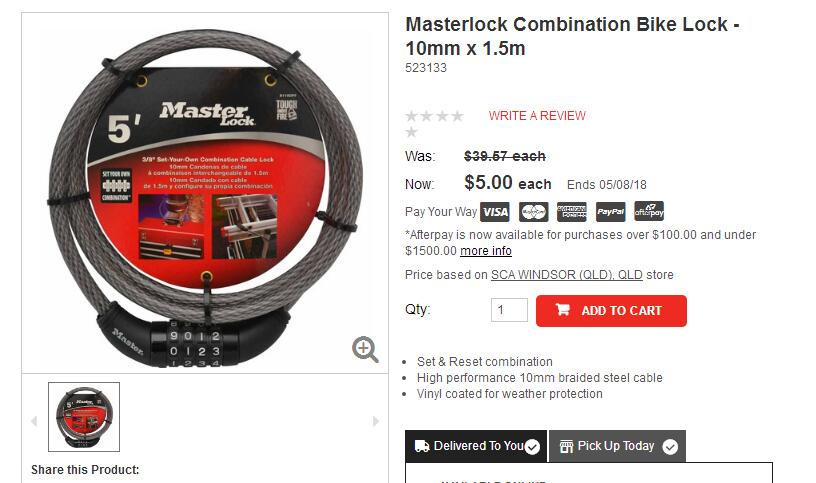
Task: Click the quantity input field
Action: tap(509, 310)
